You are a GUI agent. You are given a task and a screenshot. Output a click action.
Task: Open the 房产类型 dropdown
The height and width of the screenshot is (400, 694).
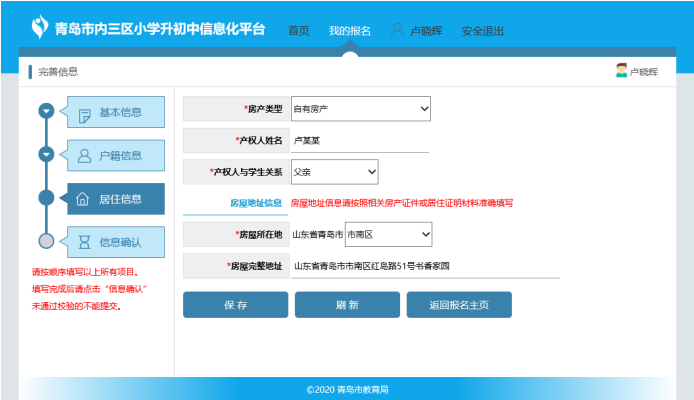[x=360, y=108]
